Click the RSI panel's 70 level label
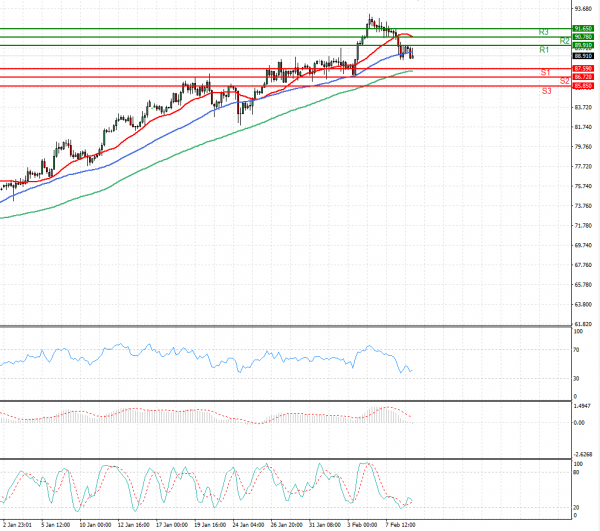 click(577, 350)
